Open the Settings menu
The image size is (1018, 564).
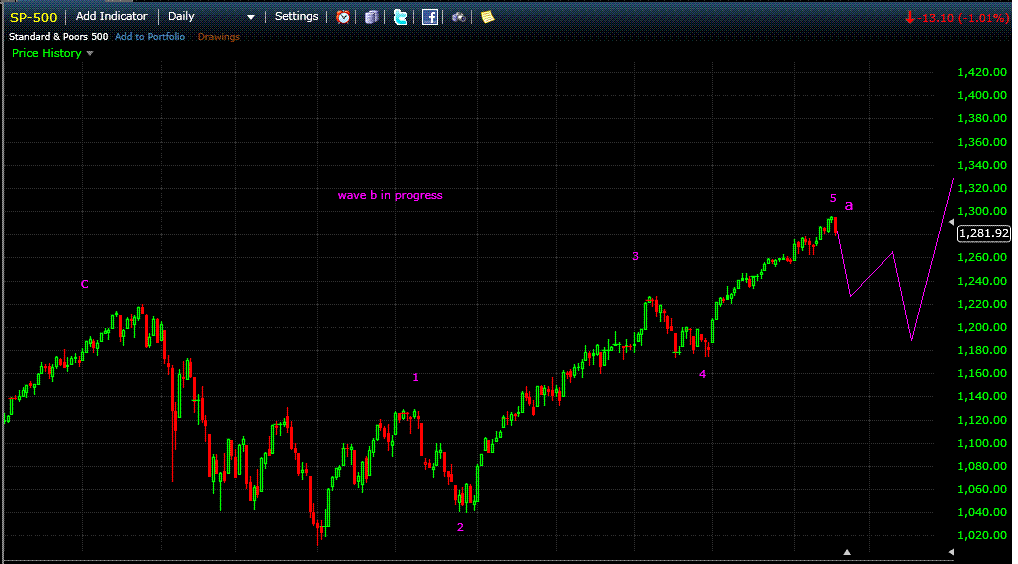(296, 16)
